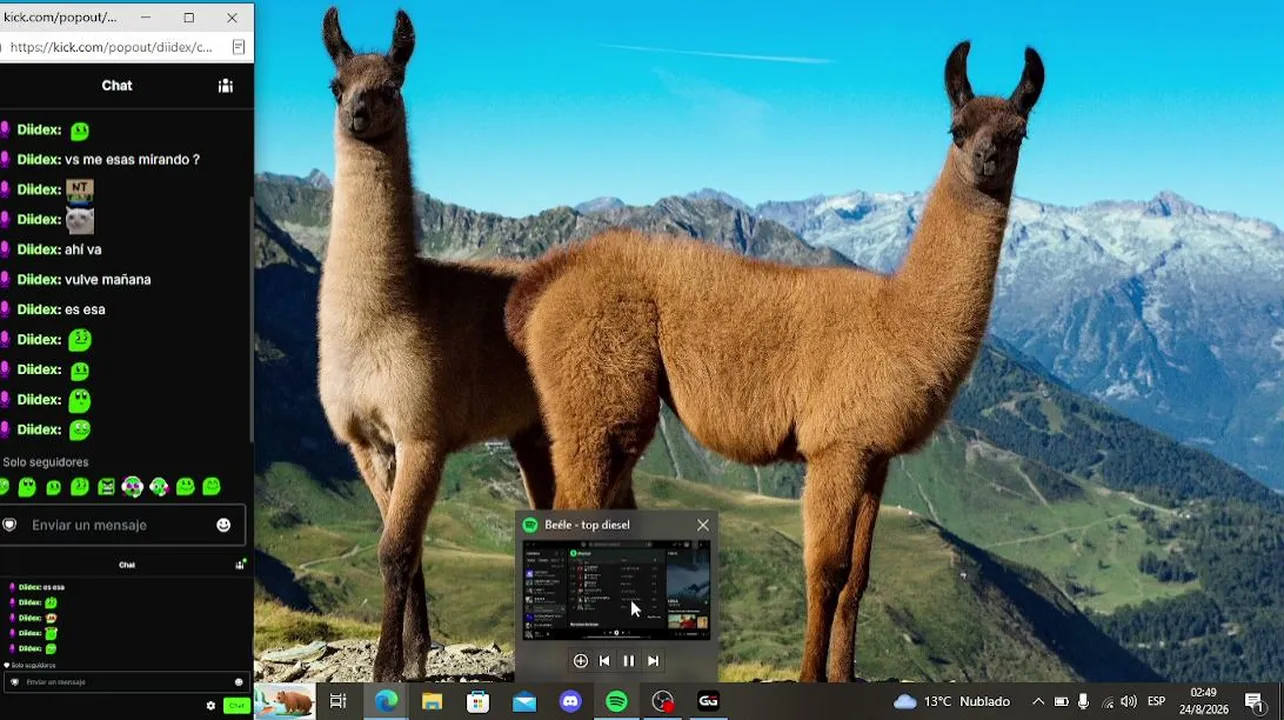The height and width of the screenshot is (720, 1284).
Task: Click the Diidex username on the 'vulve mañana' message
Action: point(39,279)
